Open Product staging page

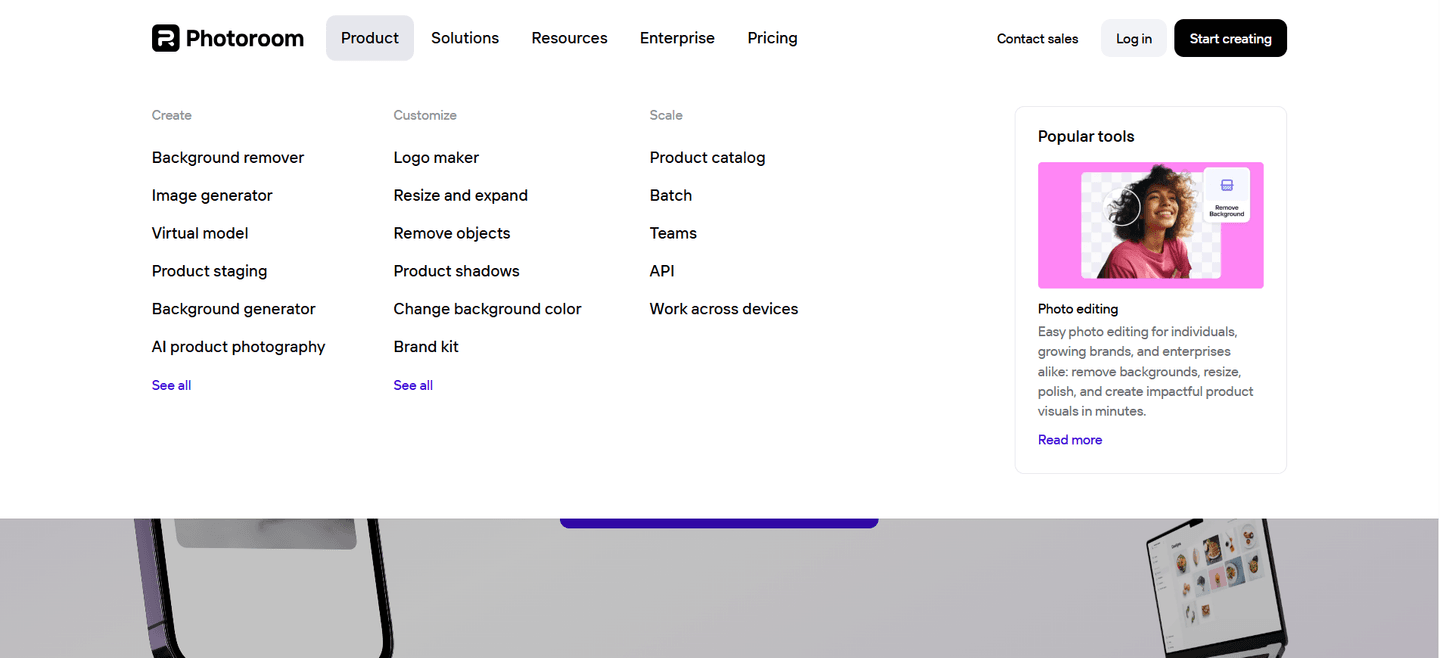[x=209, y=271]
